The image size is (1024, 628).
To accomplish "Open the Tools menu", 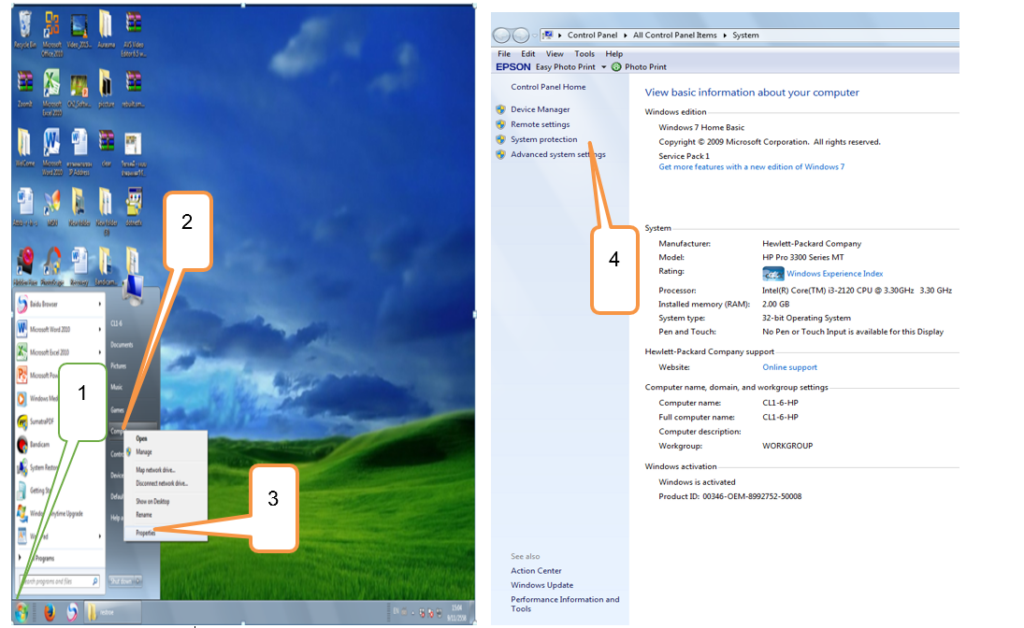I will (584, 54).
